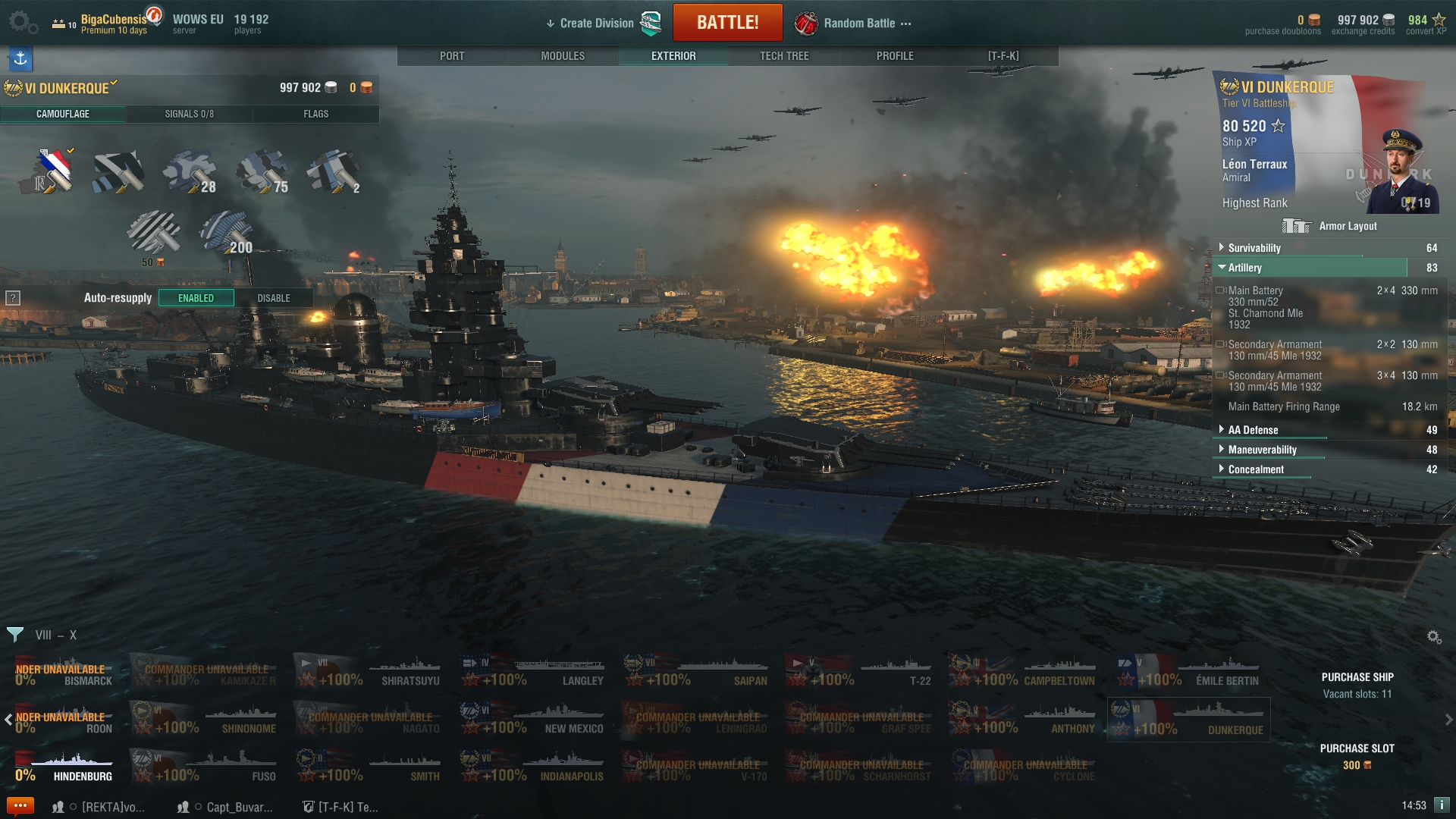Click the BATTLE! button
Viewport: 1456px width, 819px height.
[x=728, y=23]
